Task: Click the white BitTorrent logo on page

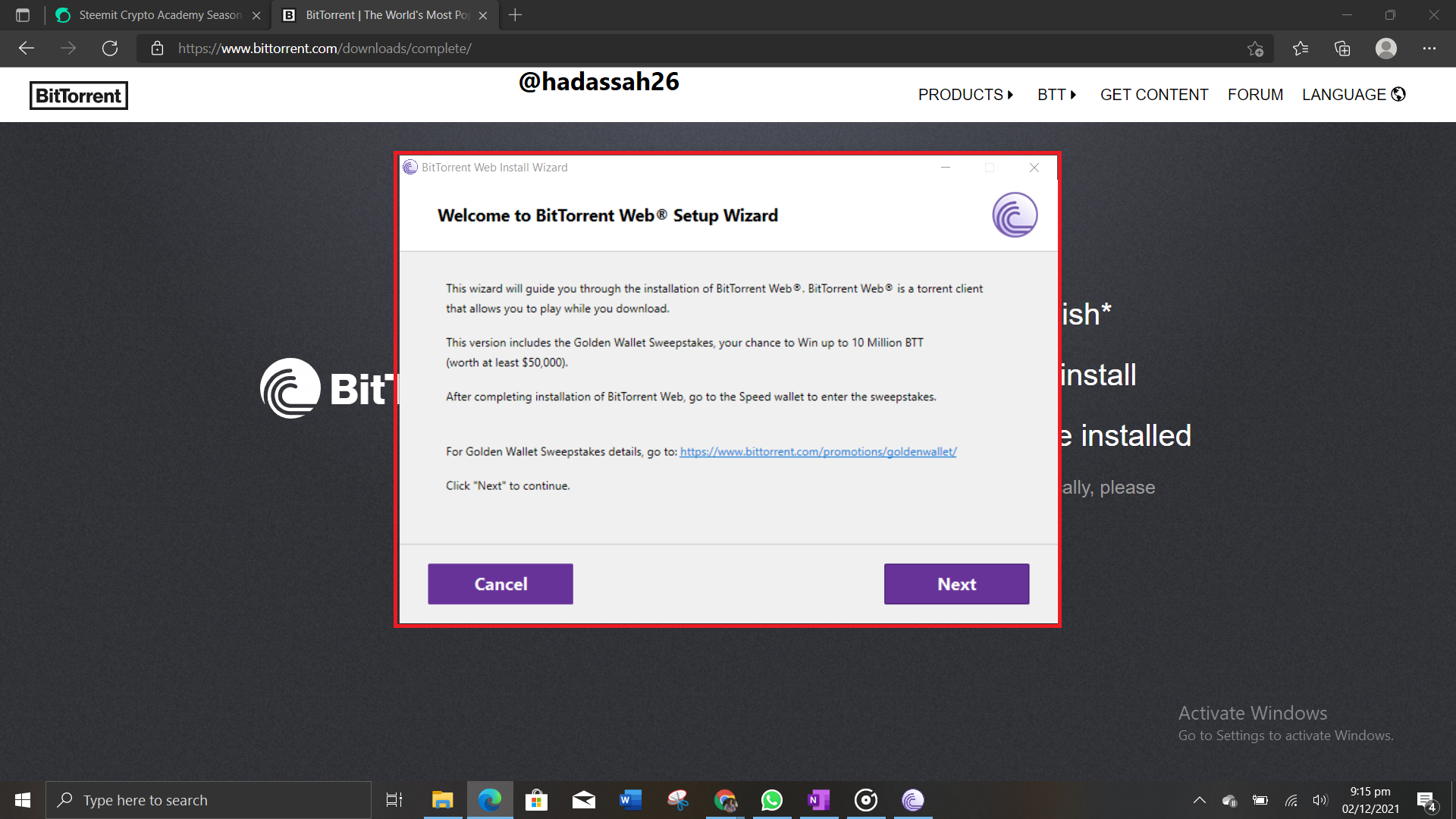Action: click(290, 388)
